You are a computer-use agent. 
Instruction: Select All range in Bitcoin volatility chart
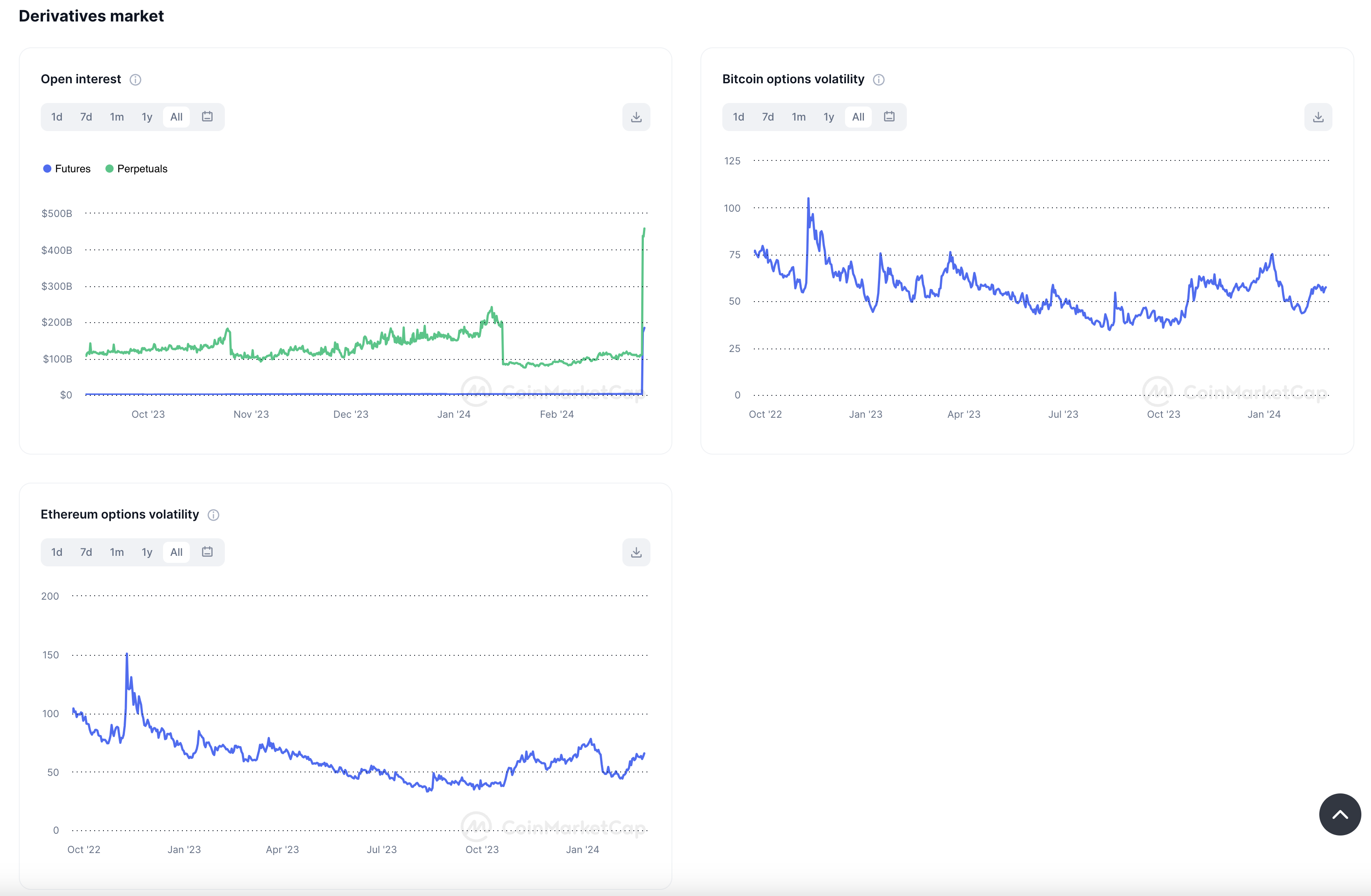click(x=858, y=117)
